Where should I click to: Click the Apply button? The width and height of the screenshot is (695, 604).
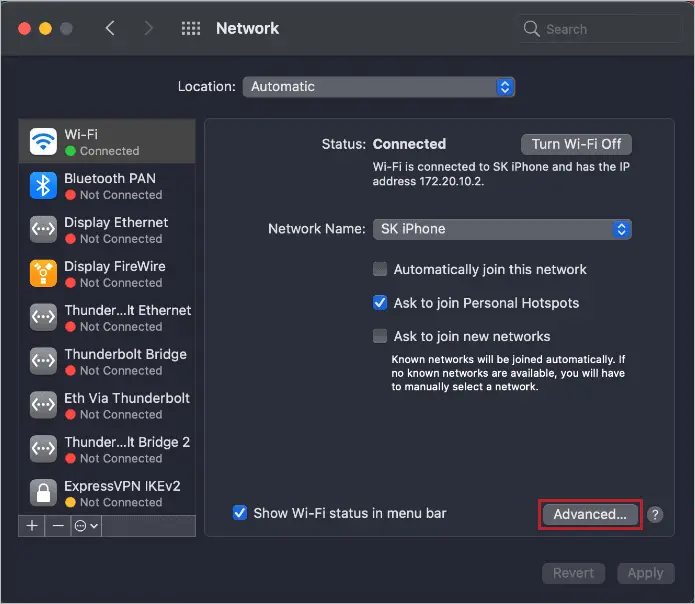[645, 573]
